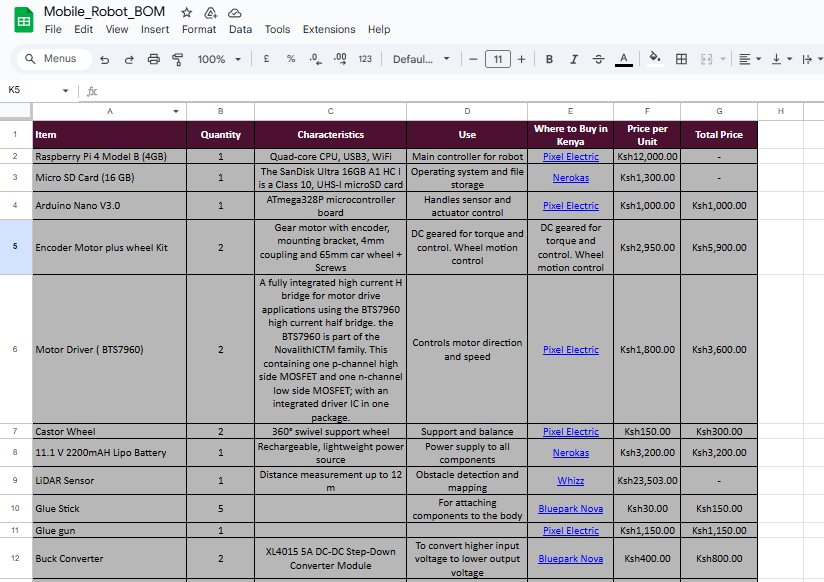Format cell as currency (£)
The image size is (824, 582).
point(266,59)
